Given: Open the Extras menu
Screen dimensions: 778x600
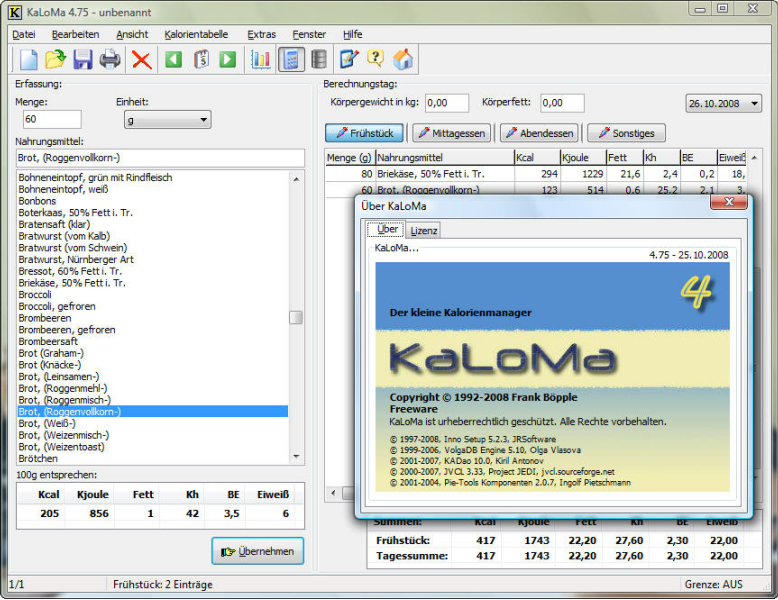Looking at the screenshot, I should tap(261, 34).
